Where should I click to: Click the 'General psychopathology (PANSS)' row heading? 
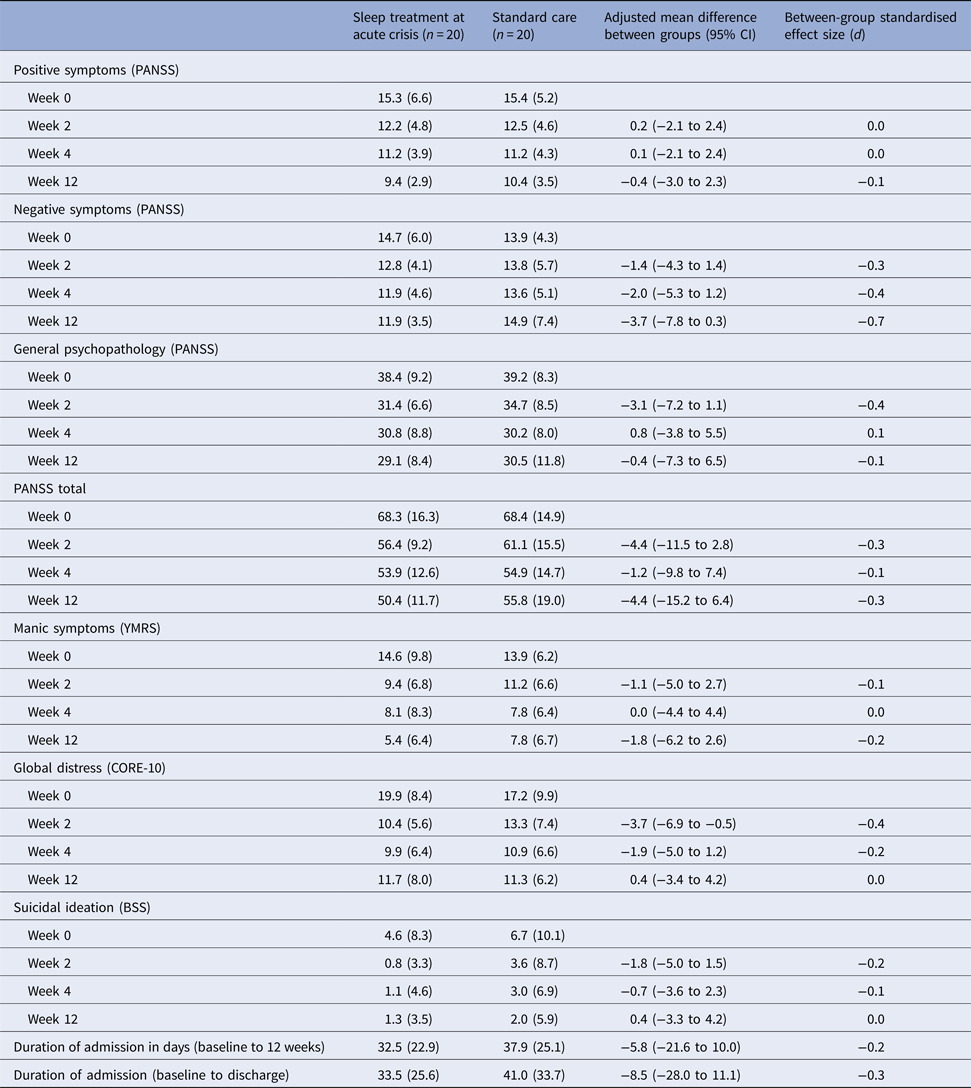[x=116, y=349]
